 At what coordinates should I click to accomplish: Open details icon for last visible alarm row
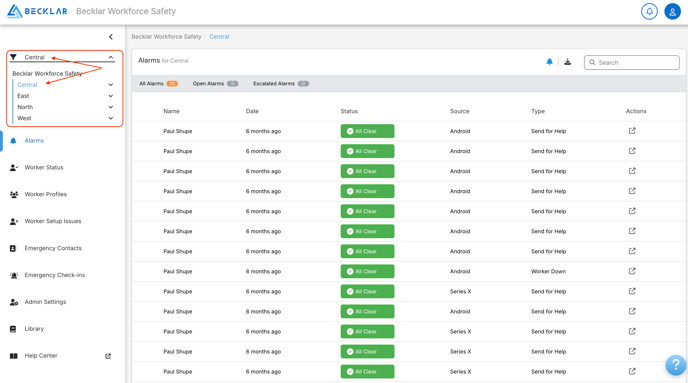(632, 371)
